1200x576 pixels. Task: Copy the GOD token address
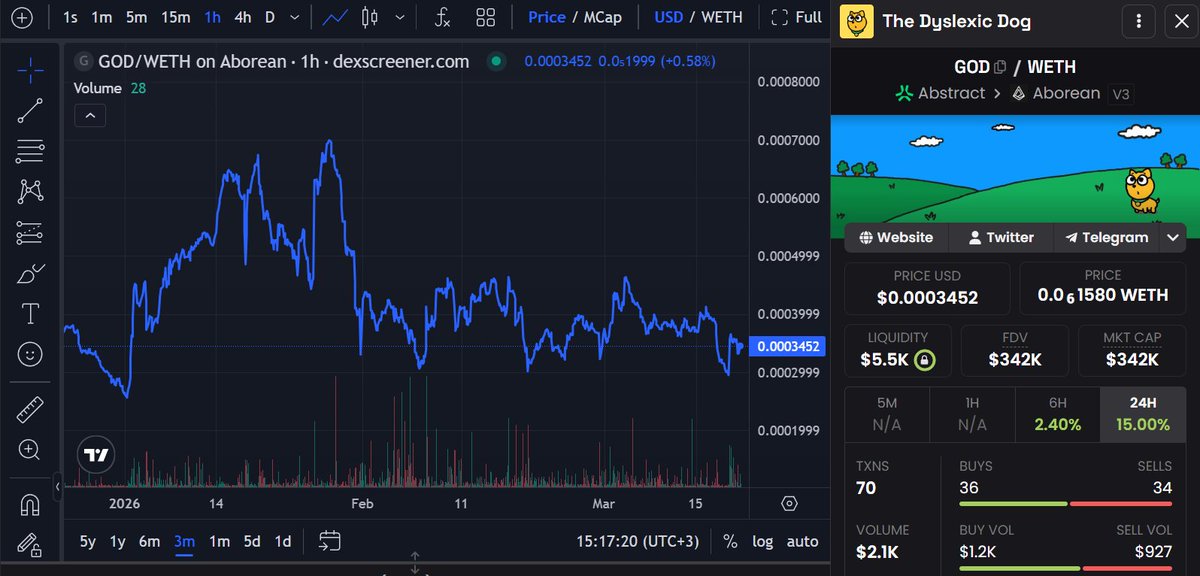tap(1000, 67)
